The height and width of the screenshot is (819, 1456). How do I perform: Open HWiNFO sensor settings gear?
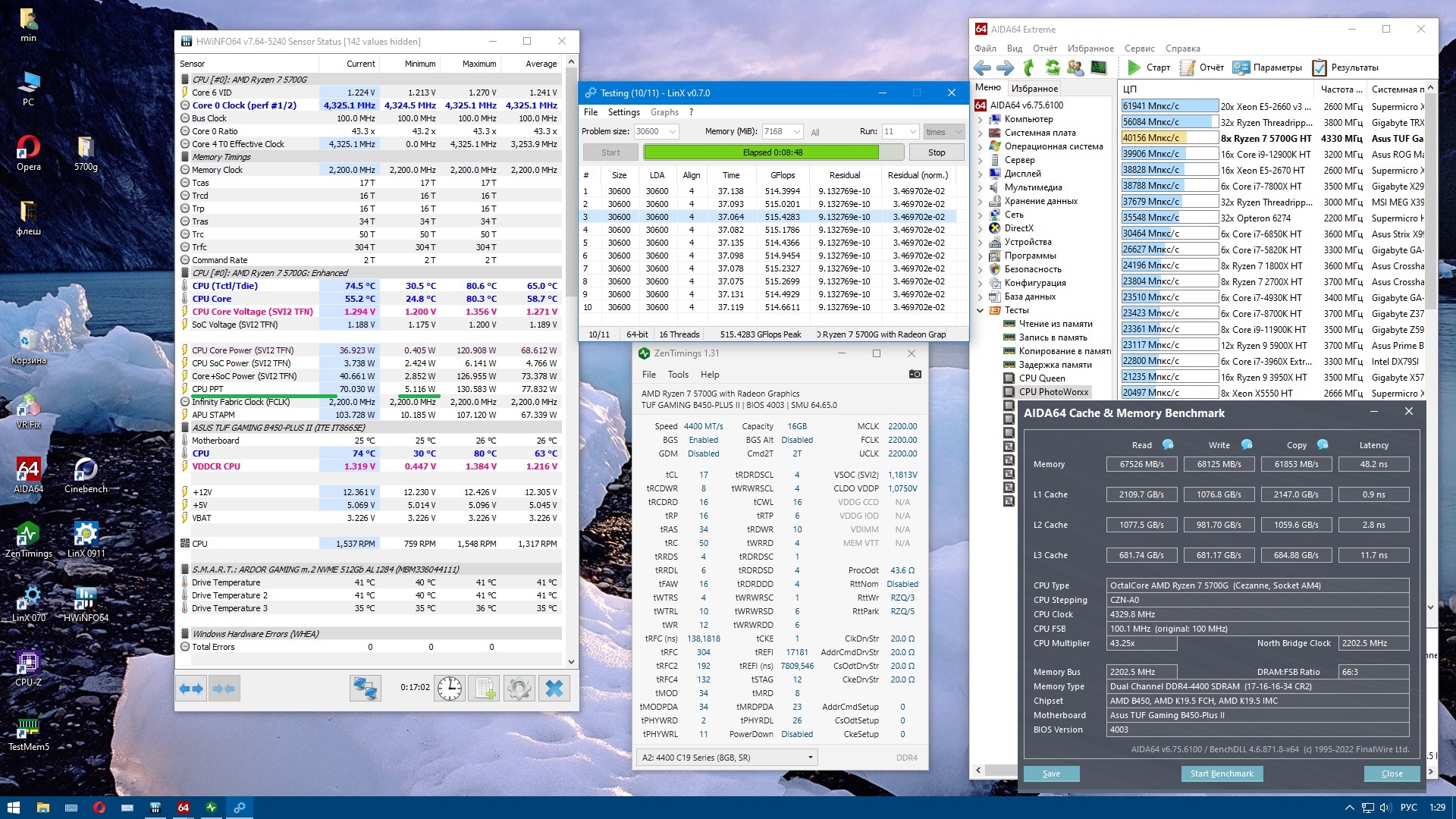[x=519, y=689]
